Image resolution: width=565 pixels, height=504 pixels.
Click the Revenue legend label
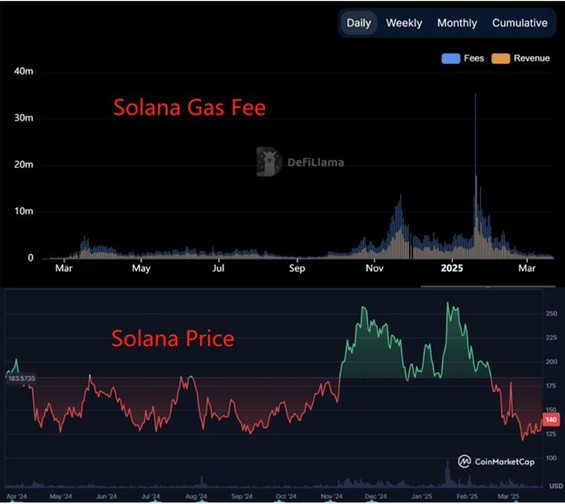(531, 58)
